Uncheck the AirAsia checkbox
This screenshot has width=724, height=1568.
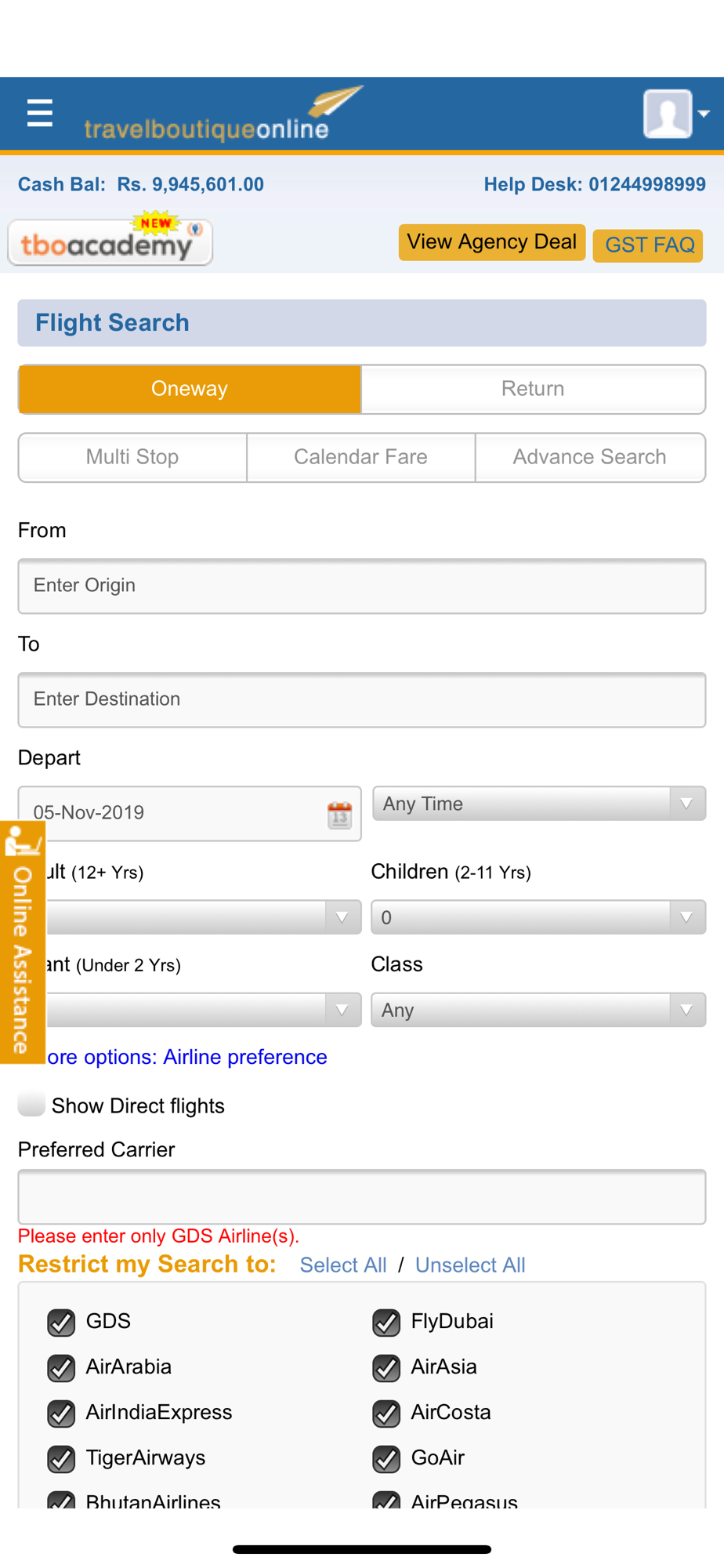[386, 1368]
